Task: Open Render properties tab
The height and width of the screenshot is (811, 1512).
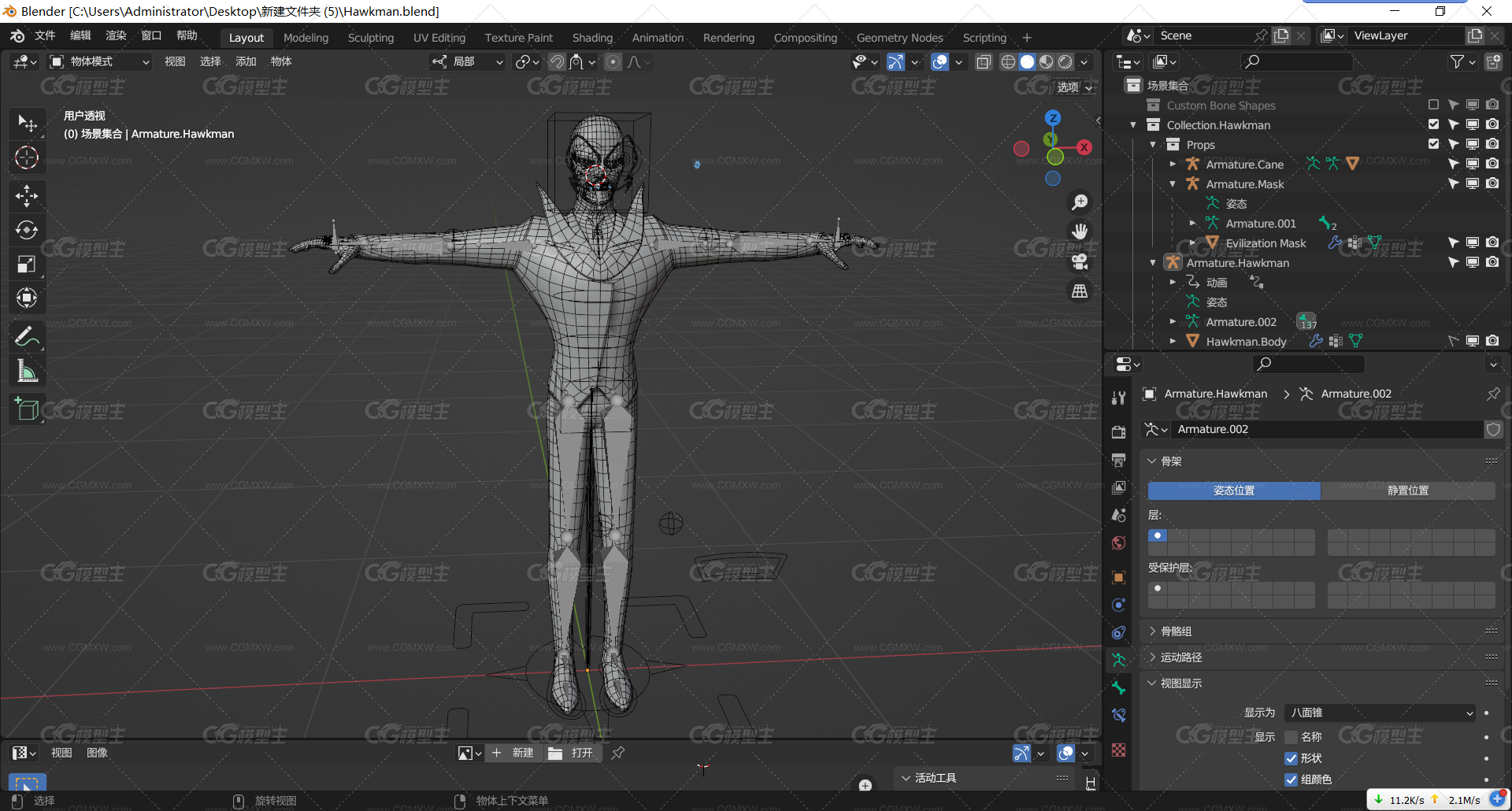Action: (1118, 431)
